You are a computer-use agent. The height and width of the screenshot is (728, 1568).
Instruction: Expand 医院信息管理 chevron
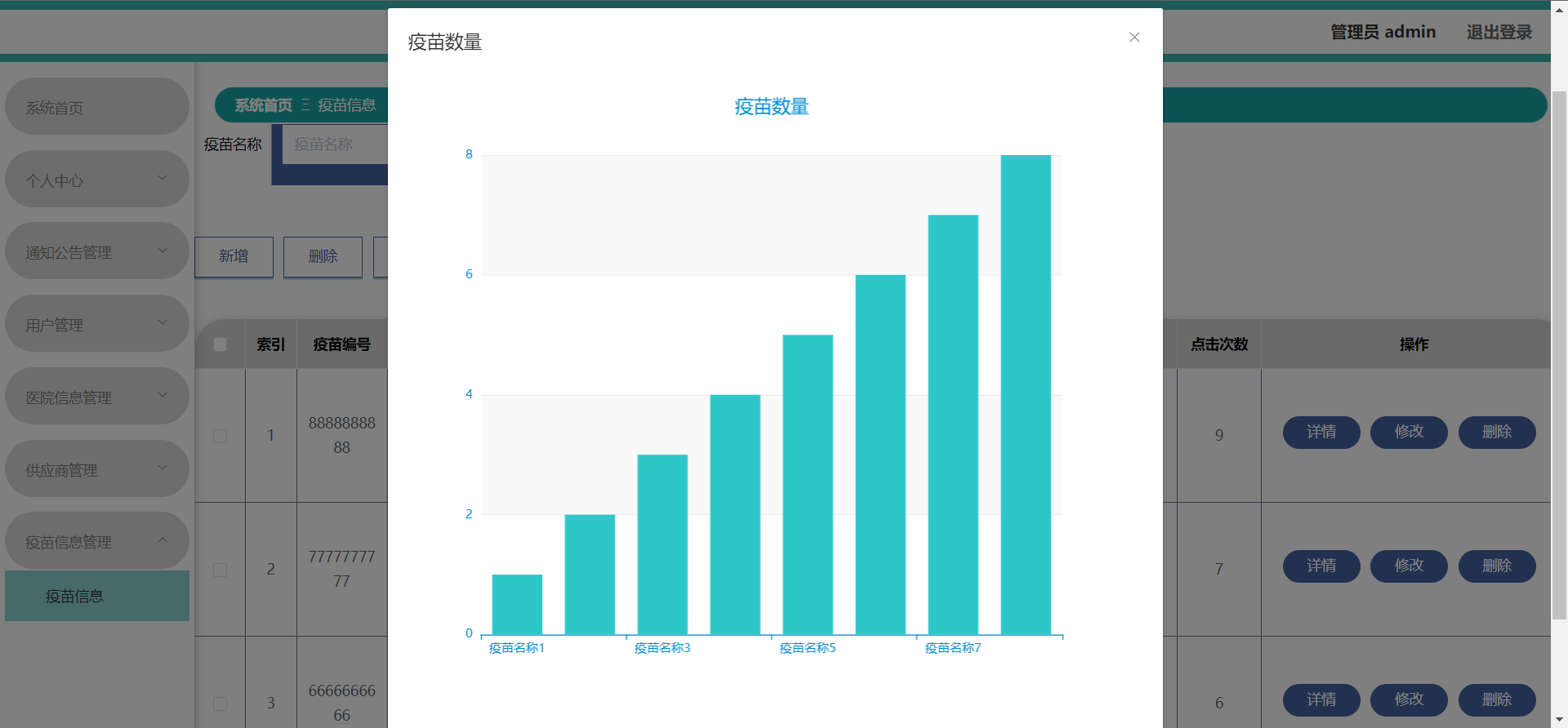click(163, 395)
